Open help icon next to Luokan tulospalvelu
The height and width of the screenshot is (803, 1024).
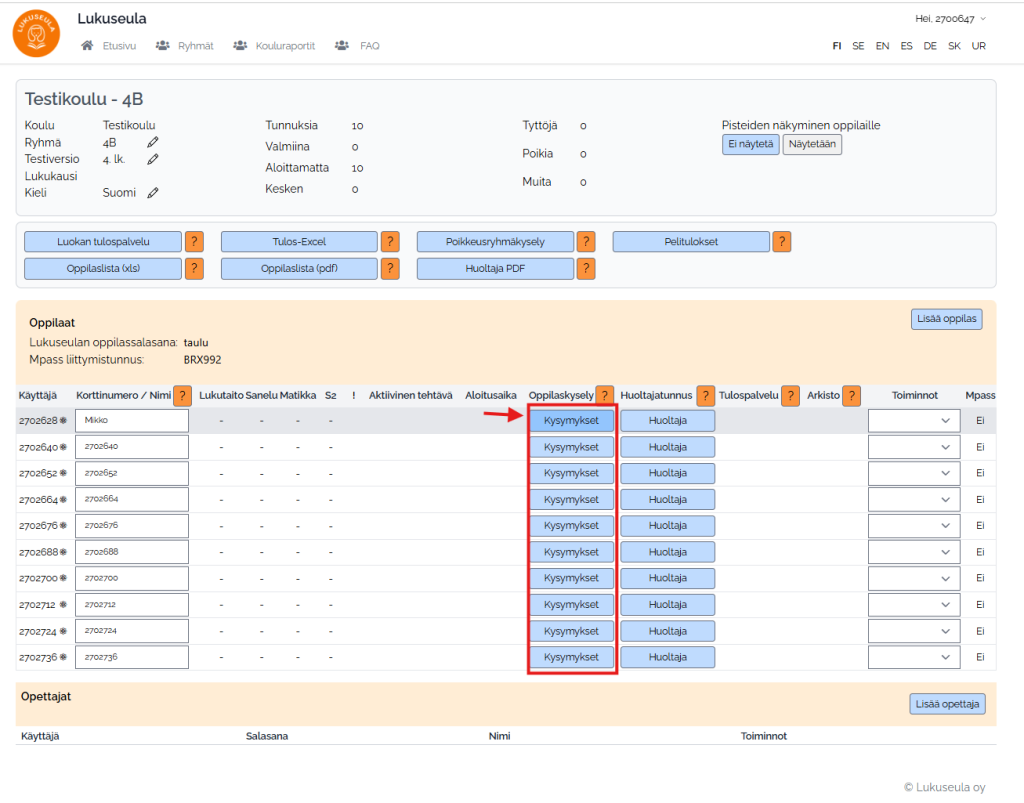[x=194, y=242]
